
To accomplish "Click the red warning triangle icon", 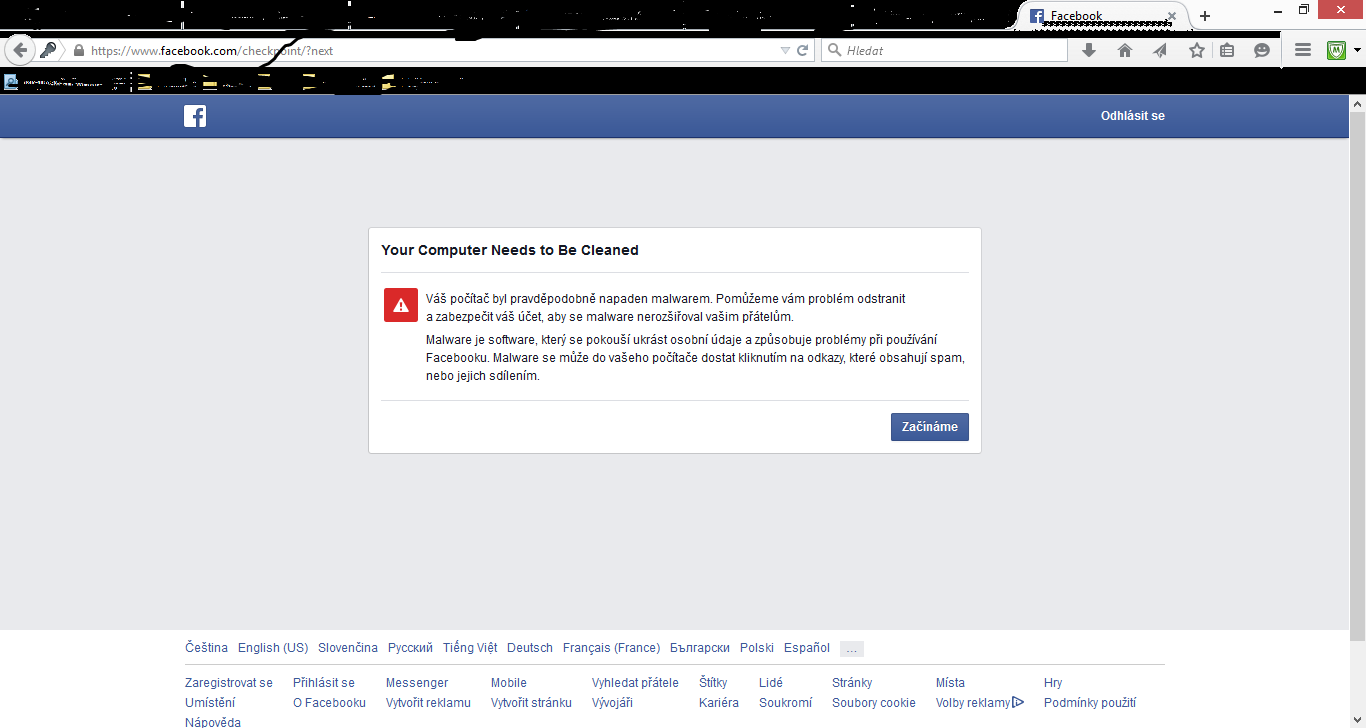I will click(401, 305).
